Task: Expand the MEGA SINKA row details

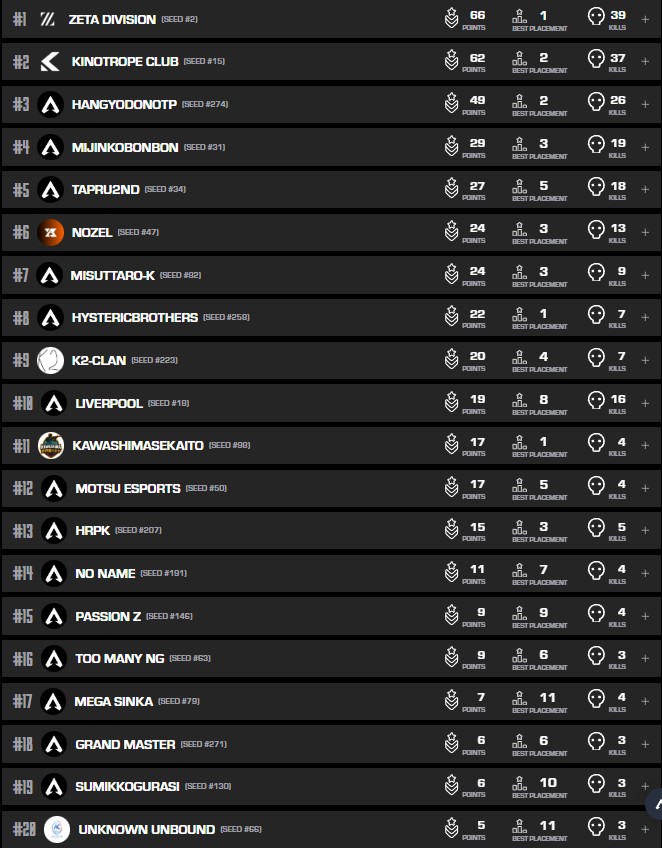Action: click(645, 701)
